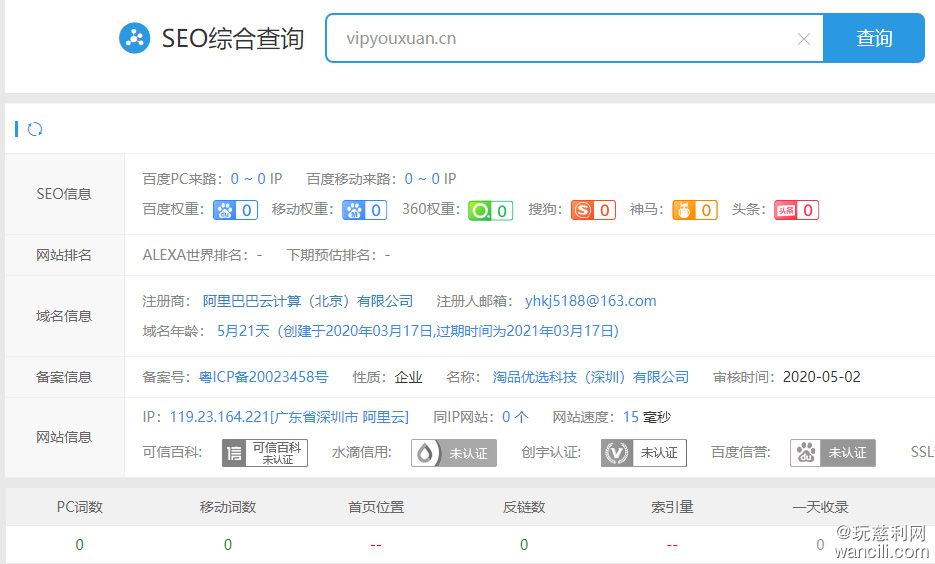Click the 移动词数 column header
The height and width of the screenshot is (564, 935).
click(x=228, y=507)
